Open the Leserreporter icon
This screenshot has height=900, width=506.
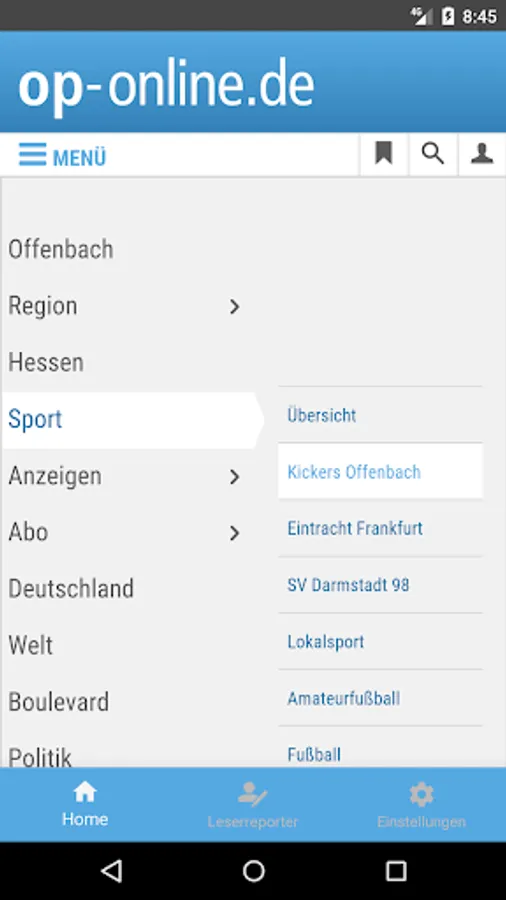[252, 794]
